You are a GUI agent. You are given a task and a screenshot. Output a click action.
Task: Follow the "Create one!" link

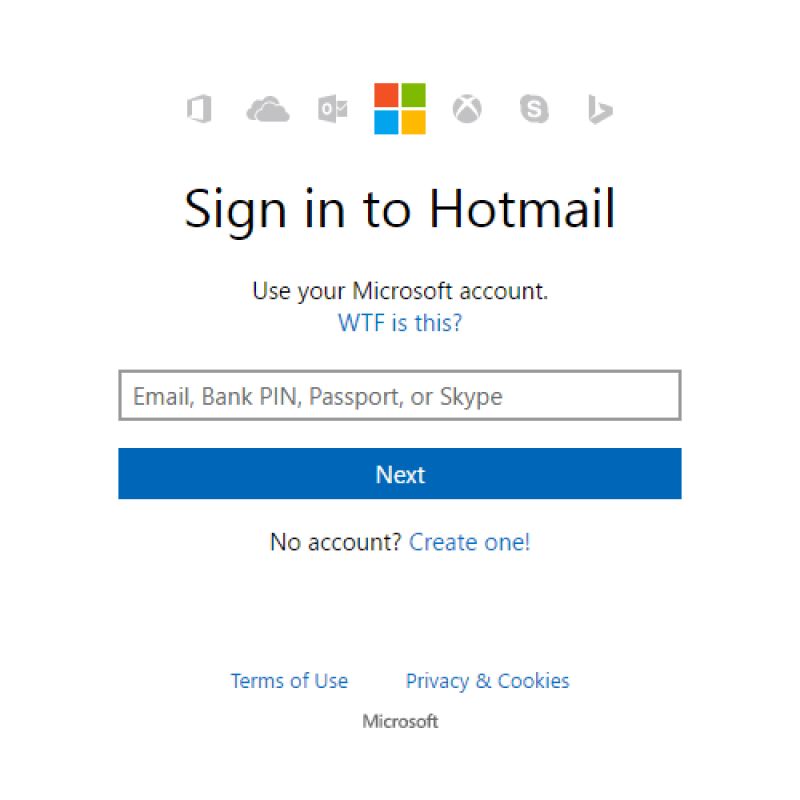pyautogui.click(x=470, y=542)
